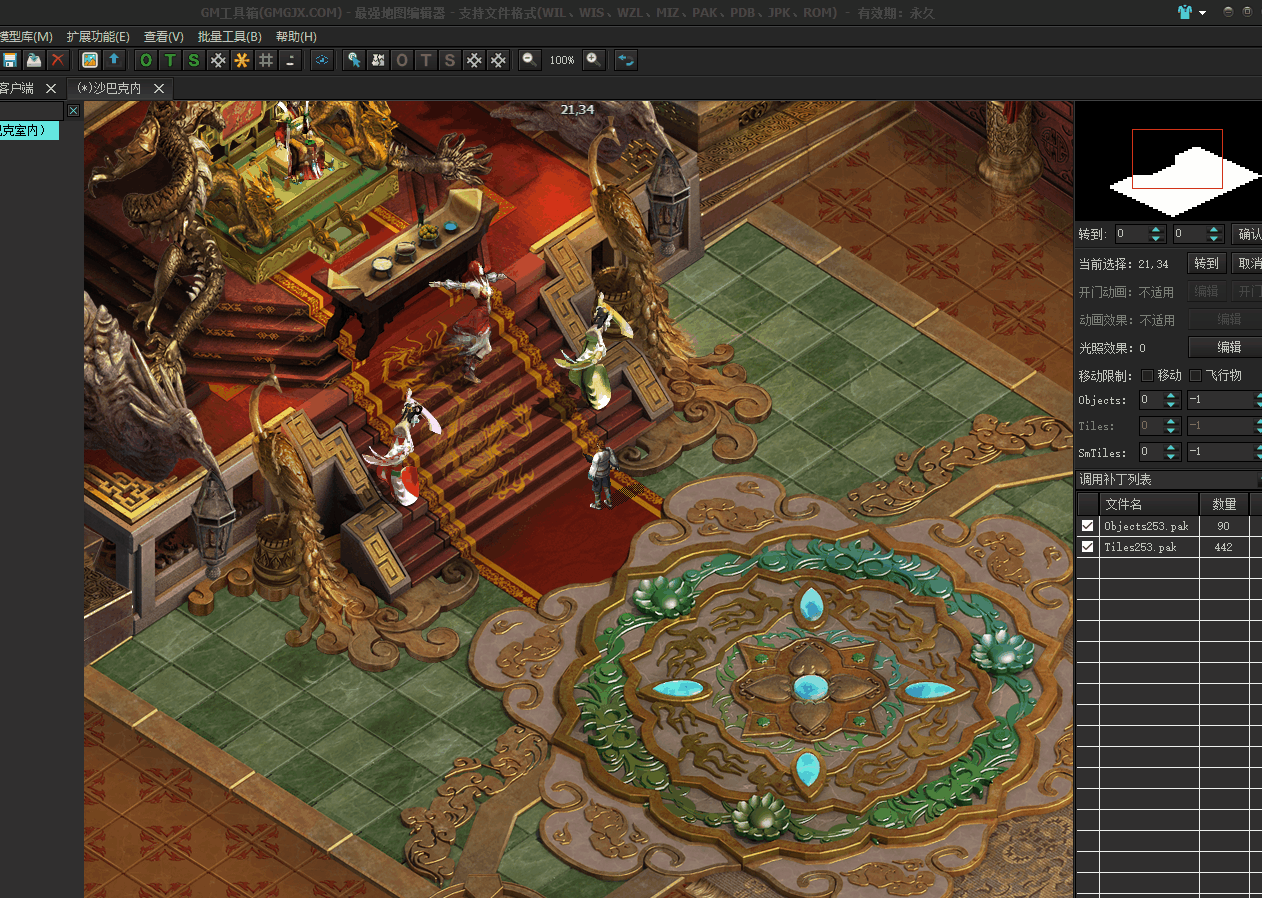The width and height of the screenshot is (1262, 898).
Task: Open the 批量工具(B) menu
Action: pos(229,37)
